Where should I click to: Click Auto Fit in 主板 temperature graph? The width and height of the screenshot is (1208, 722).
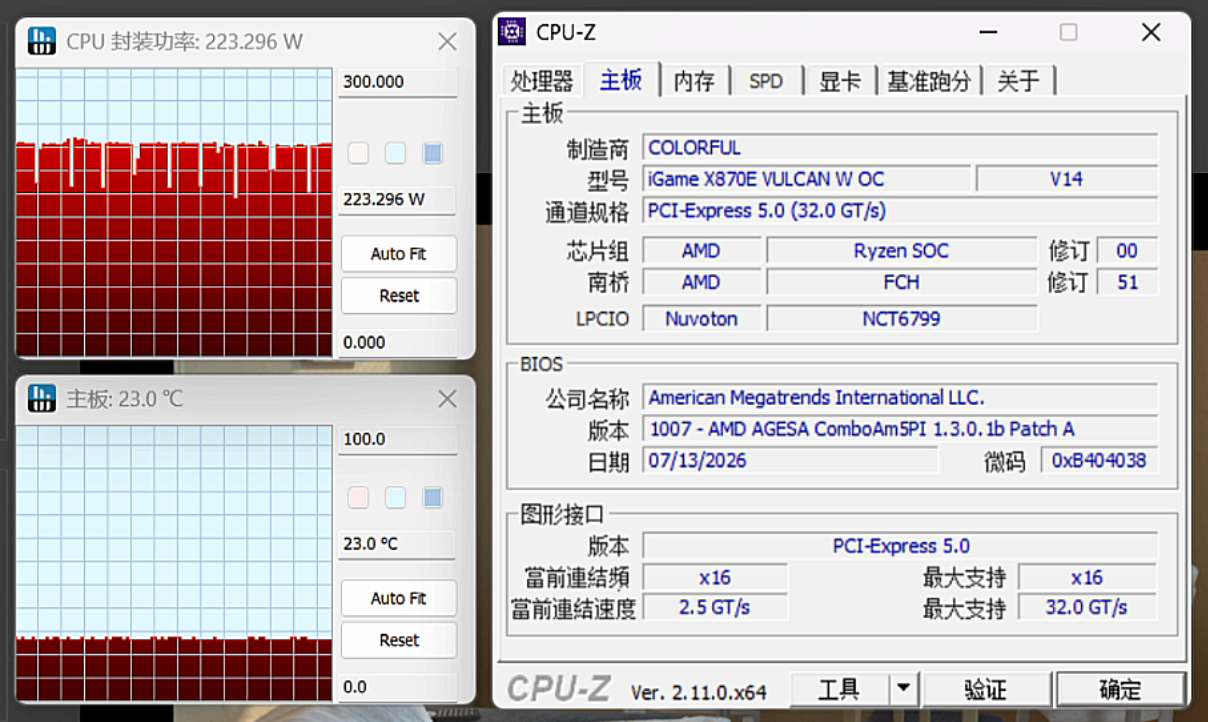click(398, 598)
